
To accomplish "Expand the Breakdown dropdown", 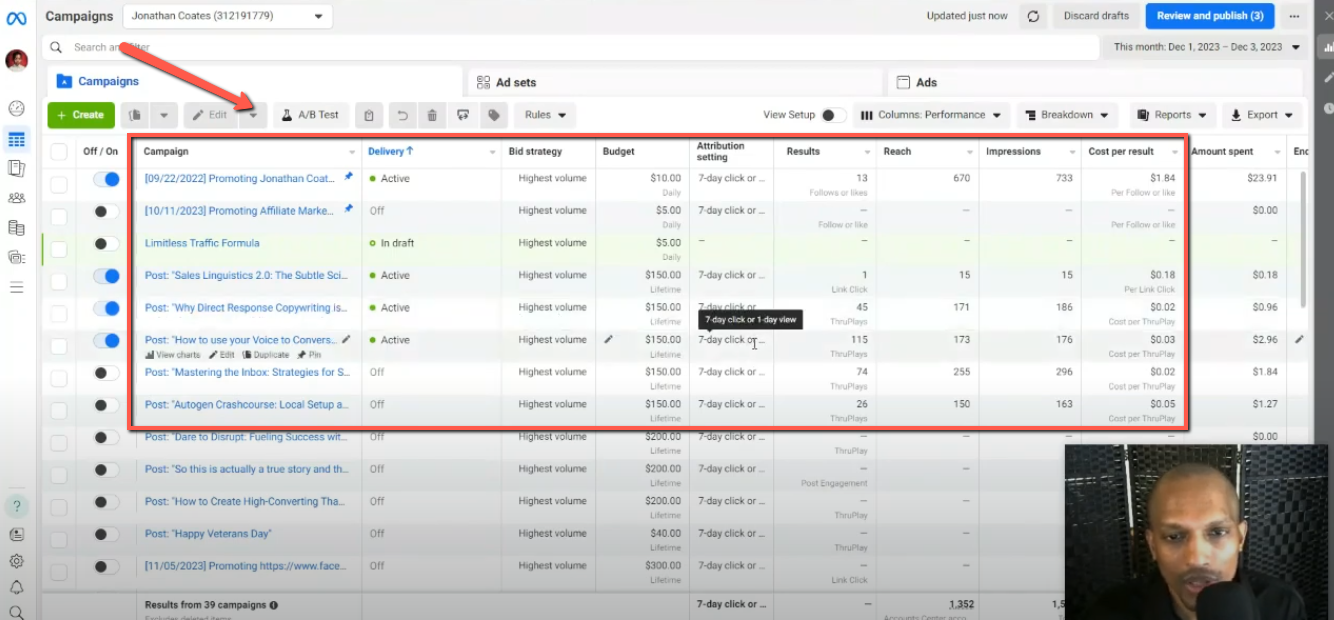I will [1067, 115].
